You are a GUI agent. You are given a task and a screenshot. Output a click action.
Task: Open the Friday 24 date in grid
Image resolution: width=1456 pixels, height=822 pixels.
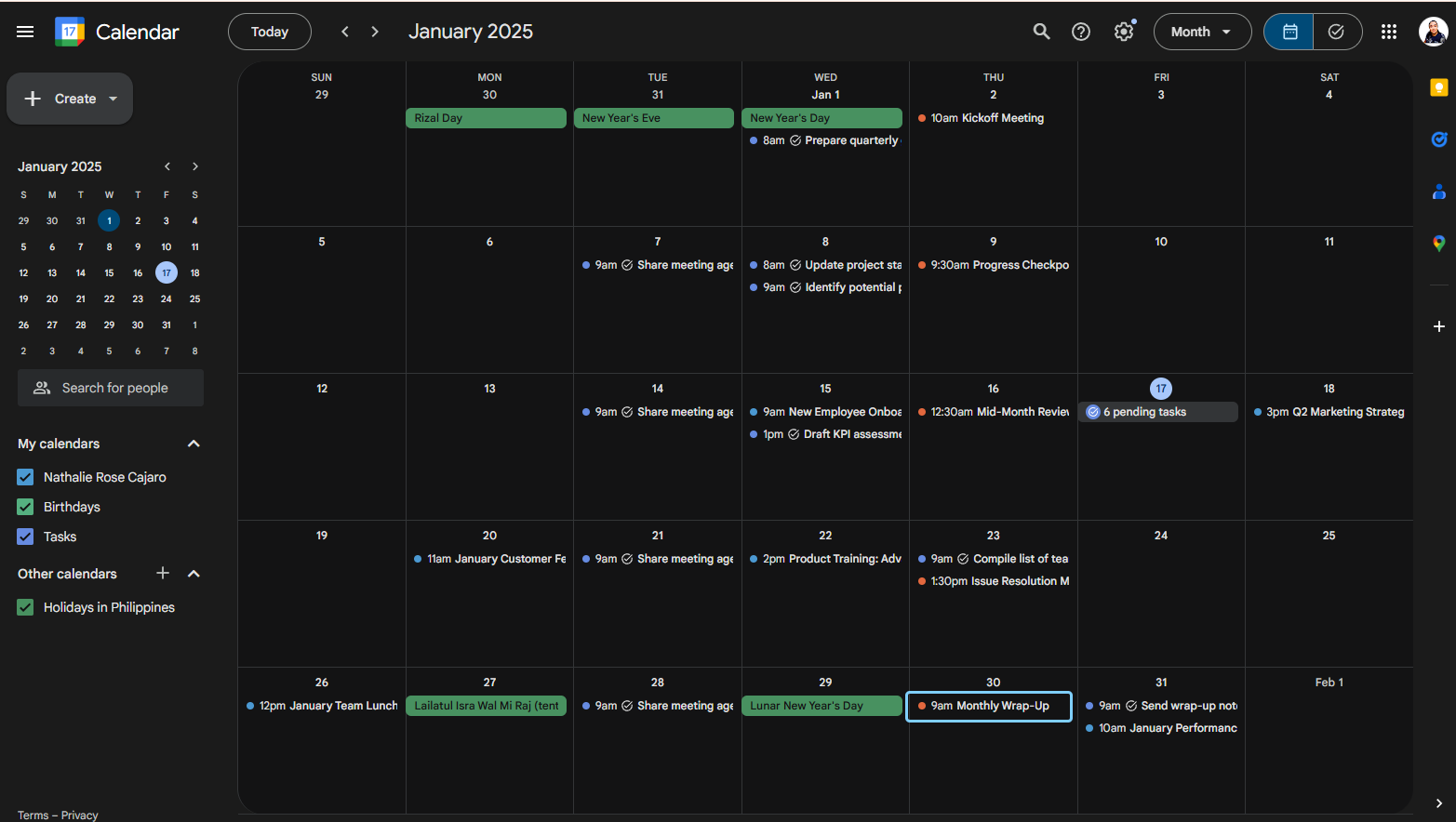pos(1161,536)
